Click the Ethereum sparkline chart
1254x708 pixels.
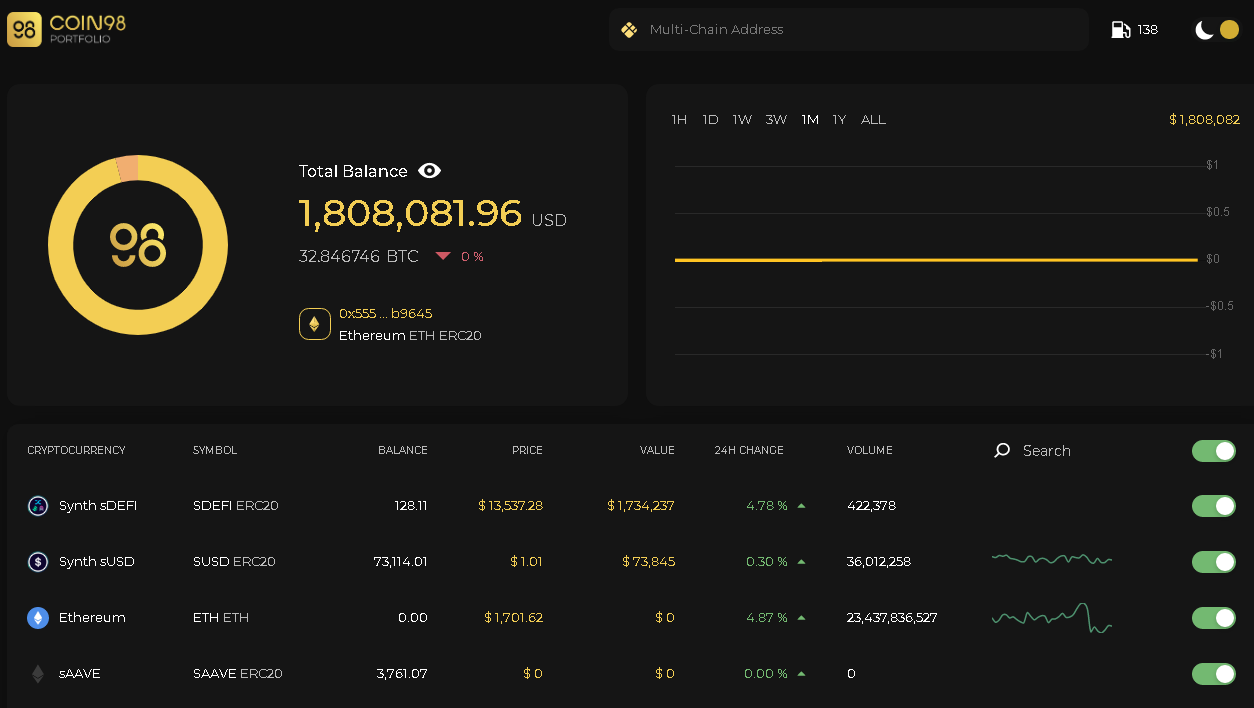[x=1052, y=618]
